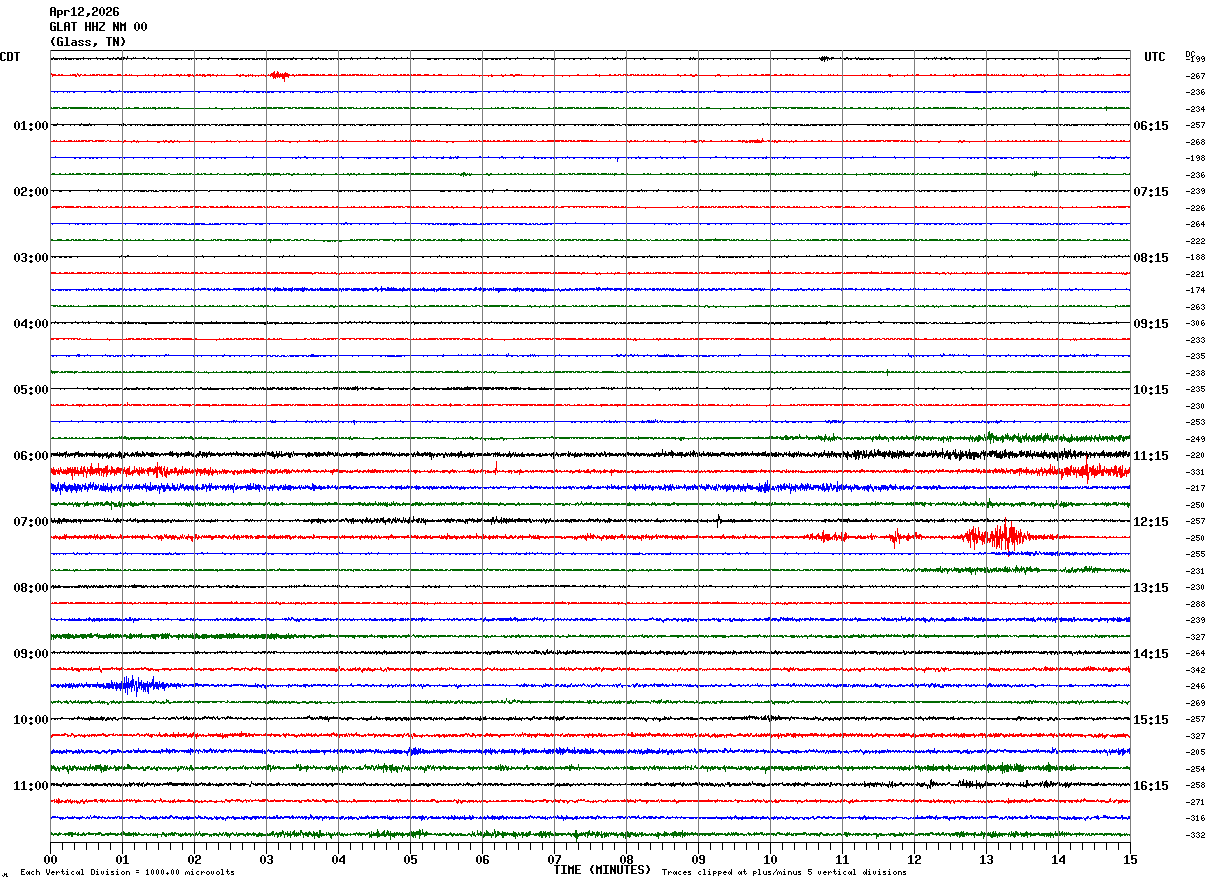The image size is (1210, 886).
Task: Click the 16:15 UTC time label
Action: tap(1150, 786)
